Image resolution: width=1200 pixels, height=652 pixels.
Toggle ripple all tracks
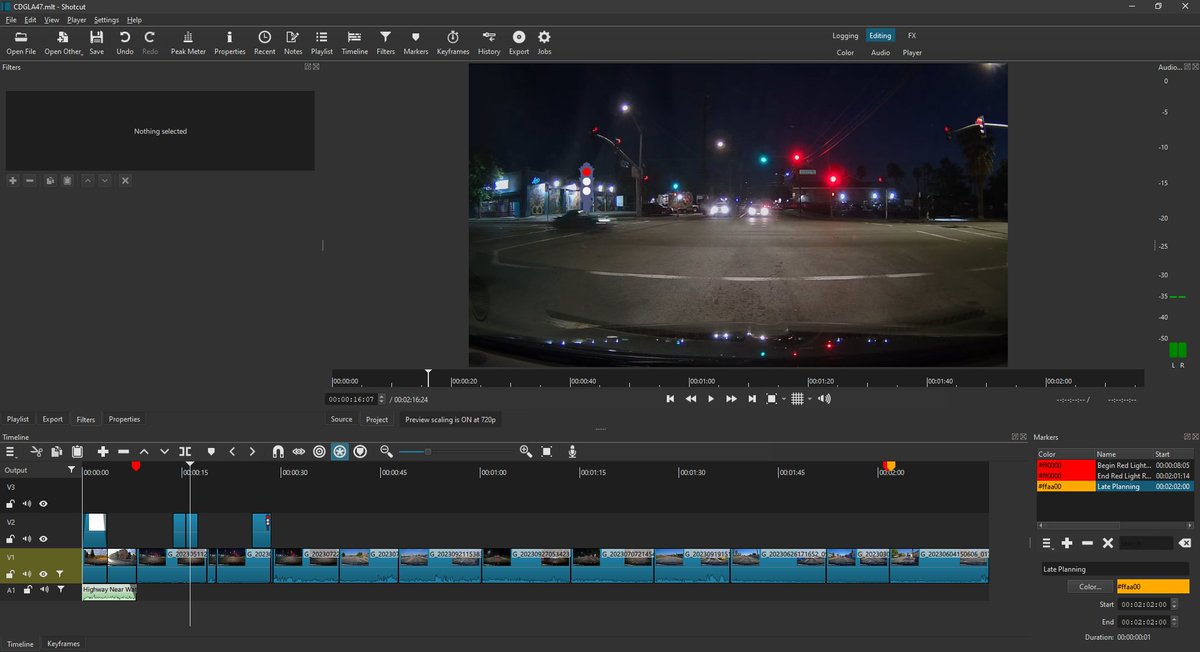click(x=340, y=451)
